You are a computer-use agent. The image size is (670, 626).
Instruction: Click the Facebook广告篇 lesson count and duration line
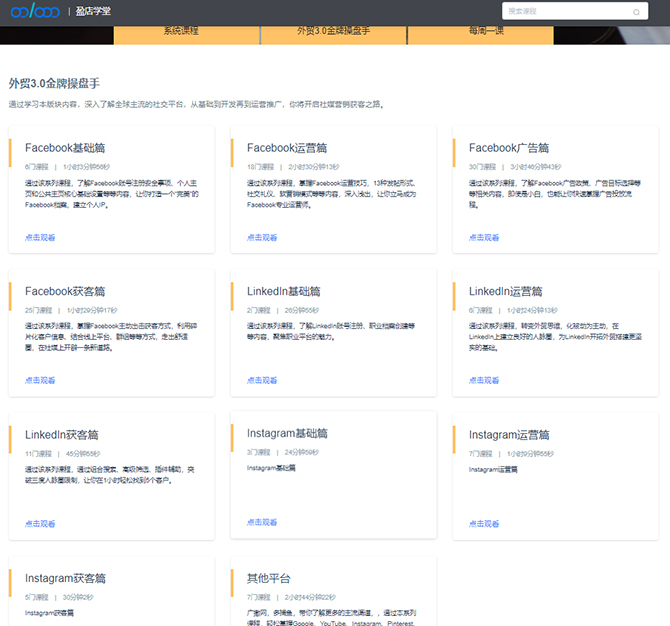coord(514,167)
